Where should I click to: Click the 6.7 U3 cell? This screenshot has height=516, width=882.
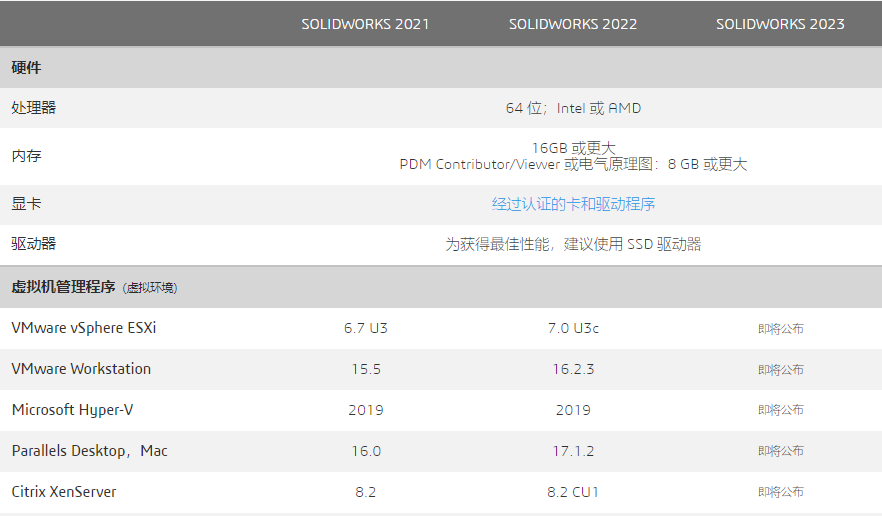366,328
